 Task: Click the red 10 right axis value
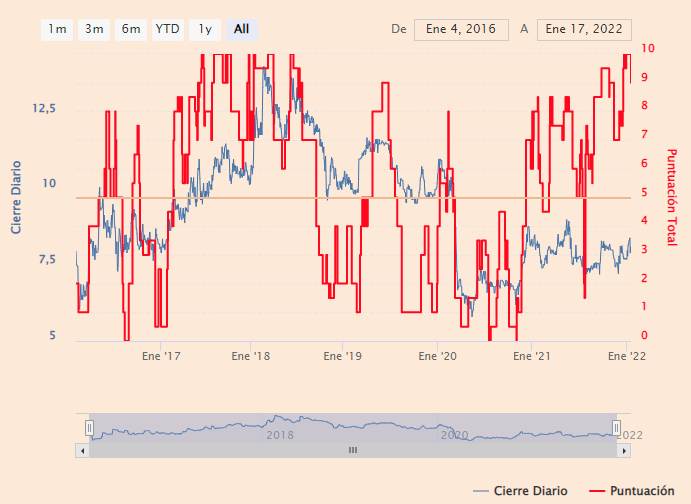point(647,48)
